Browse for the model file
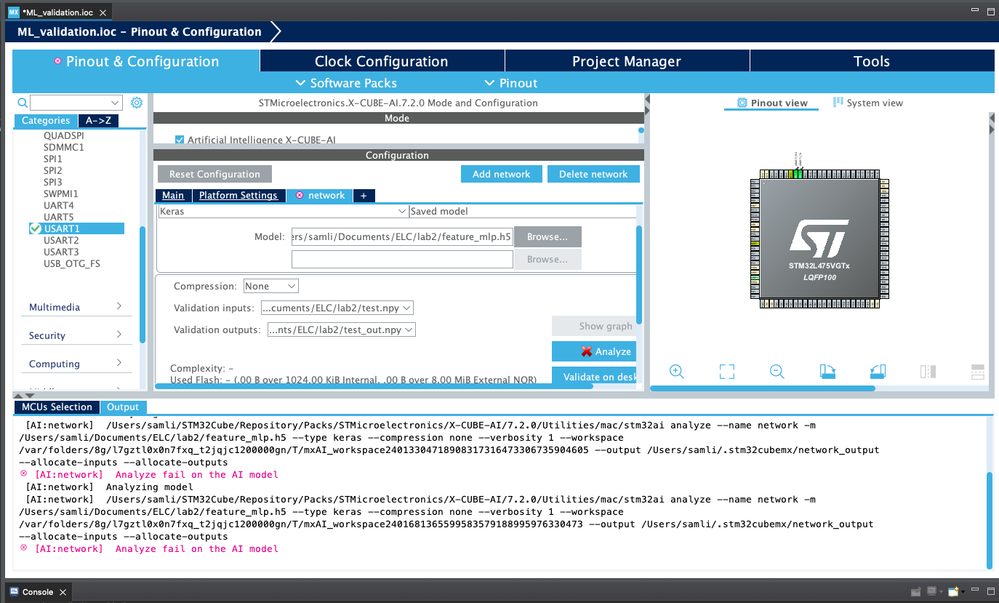The width and height of the screenshot is (999, 603). coord(547,236)
